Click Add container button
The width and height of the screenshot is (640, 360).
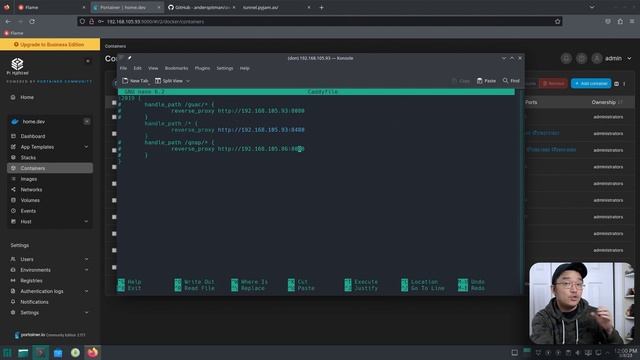591,83
